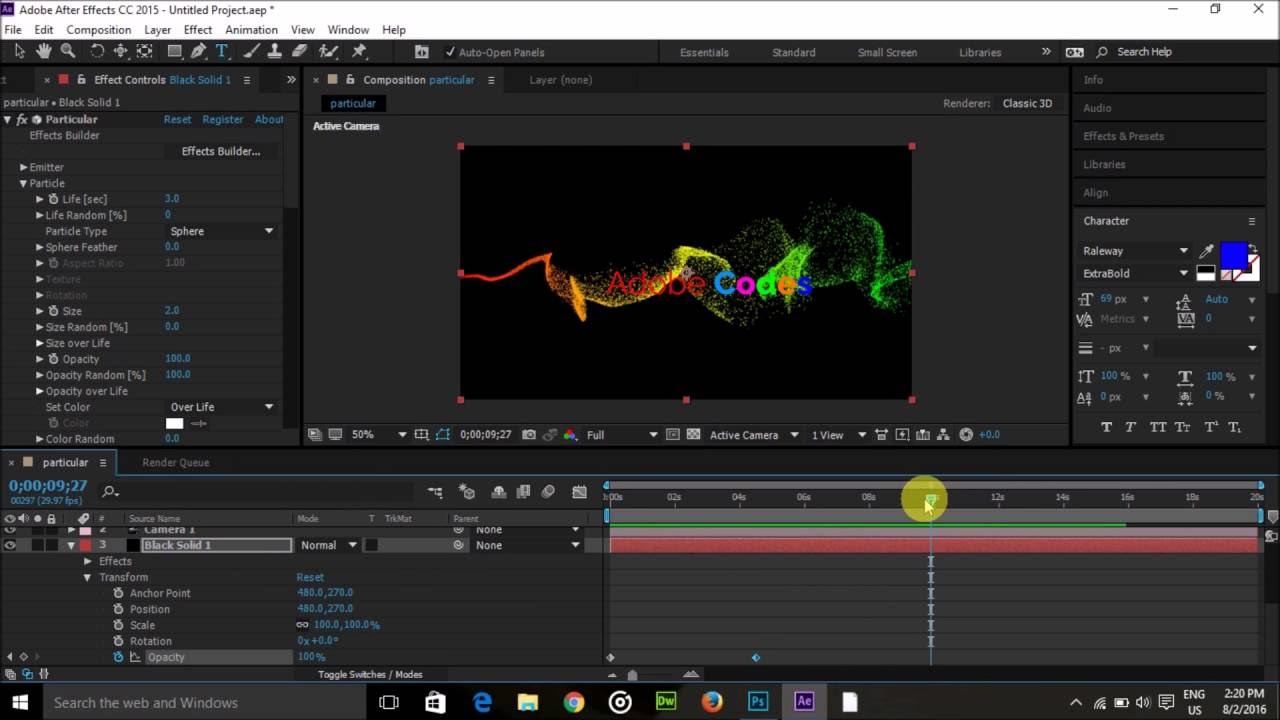Open the Layer menu

pos(157,30)
